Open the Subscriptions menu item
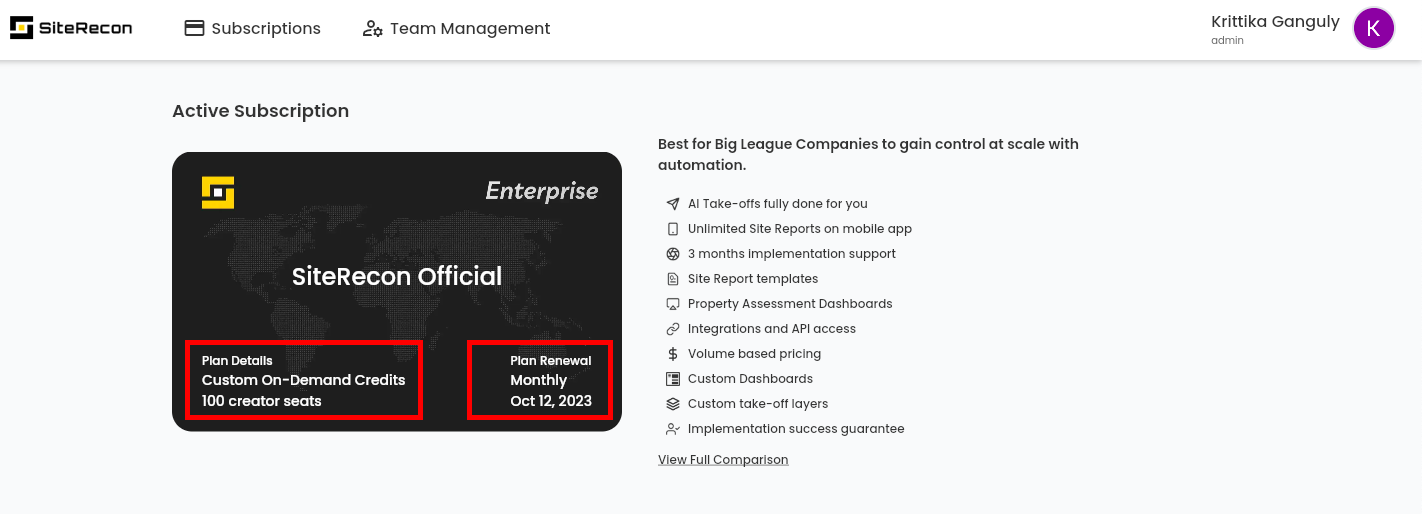This screenshot has height=514, width=1422. tap(253, 28)
